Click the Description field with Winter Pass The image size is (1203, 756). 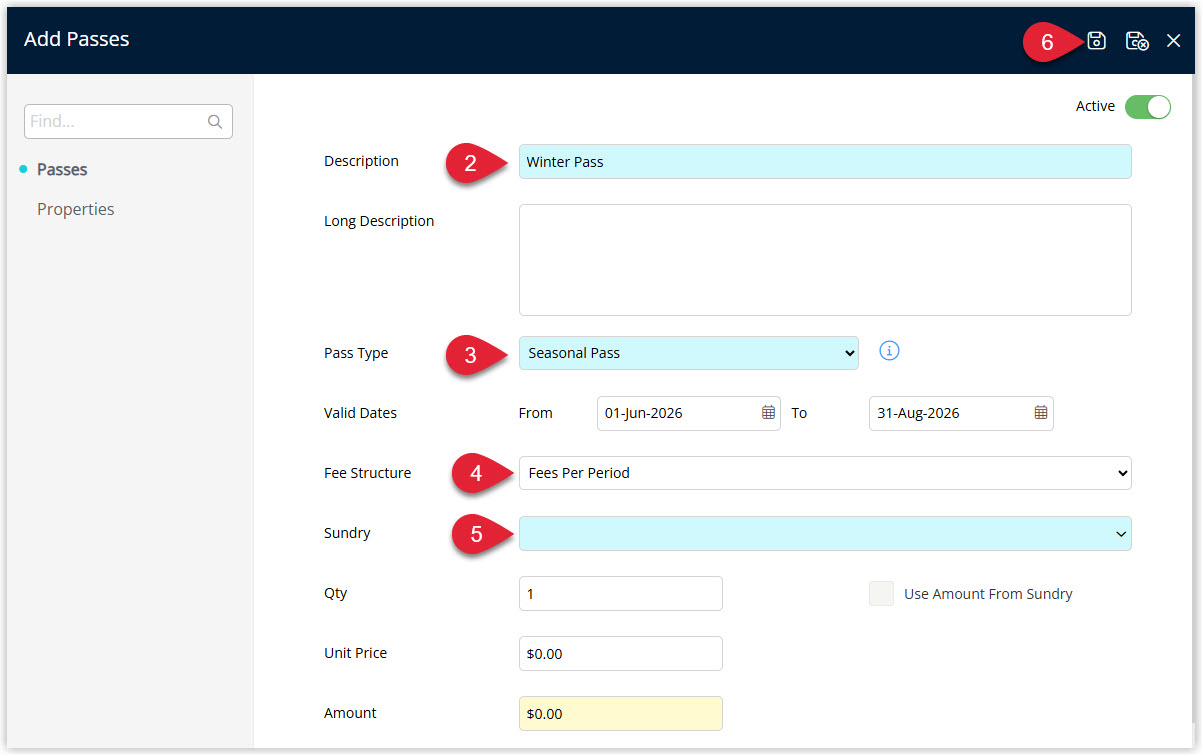pos(825,161)
